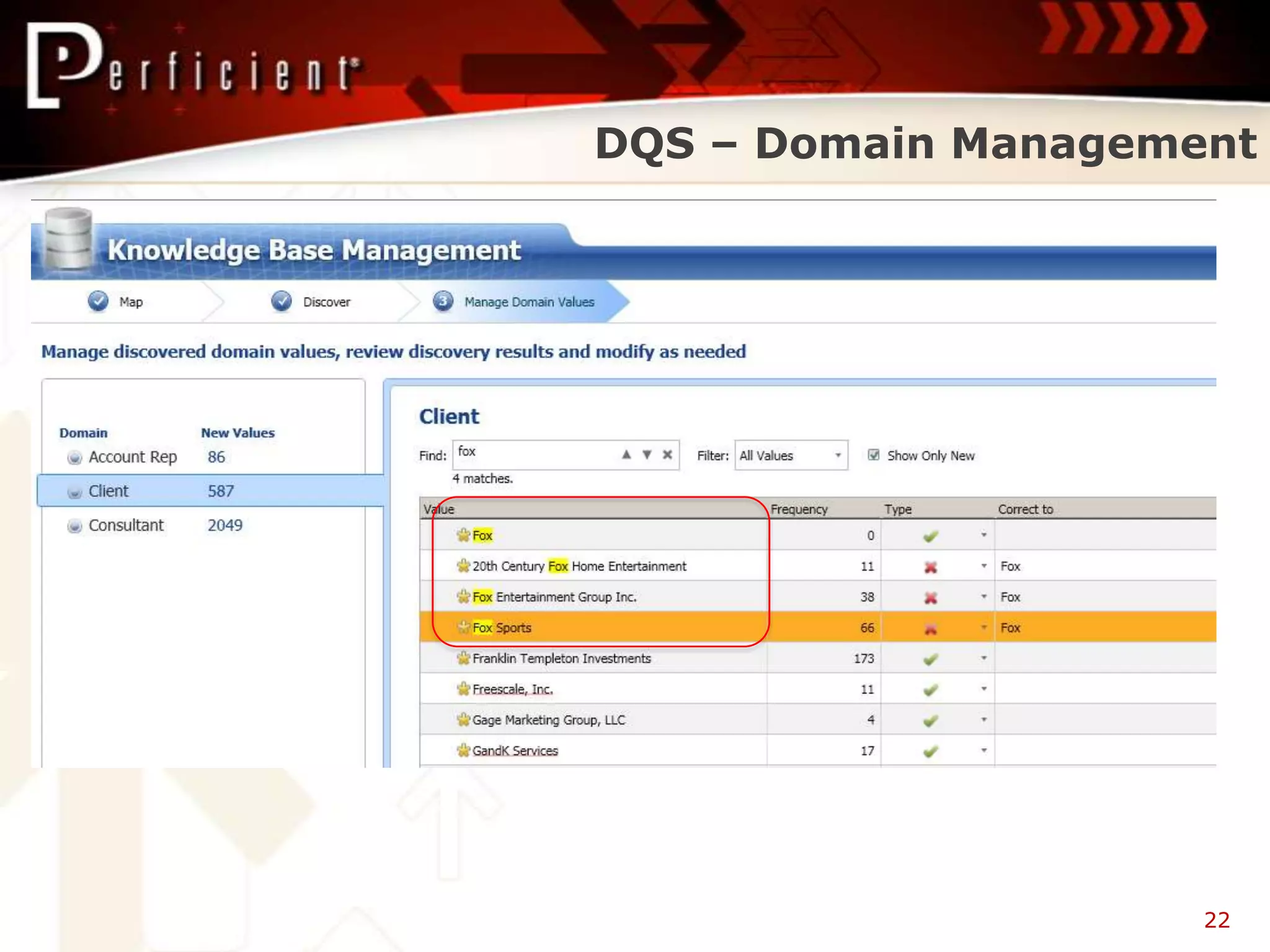
Task: Select the Fox value cell
Action: click(482, 535)
